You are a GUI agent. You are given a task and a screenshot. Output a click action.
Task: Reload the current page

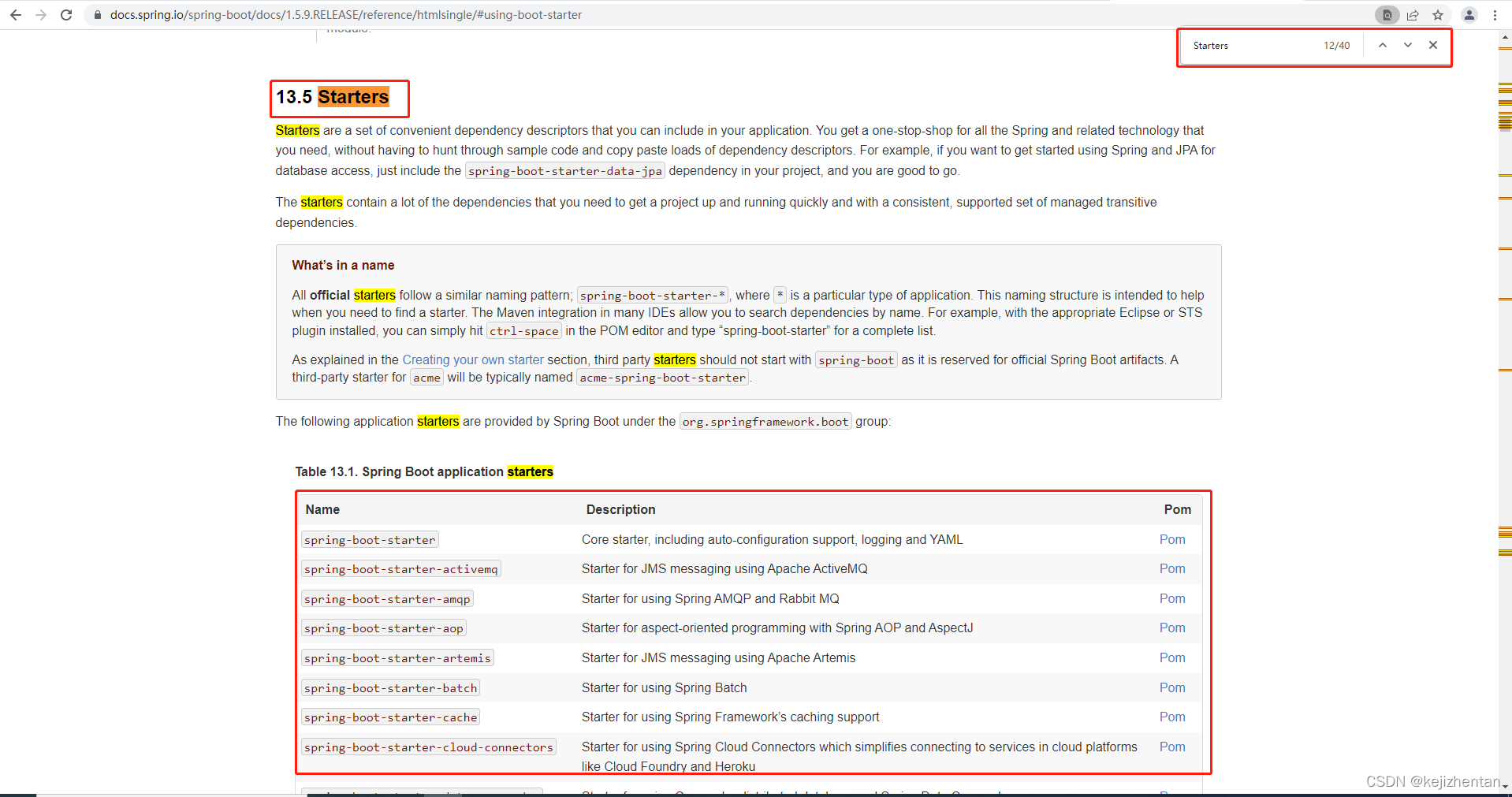click(x=66, y=15)
